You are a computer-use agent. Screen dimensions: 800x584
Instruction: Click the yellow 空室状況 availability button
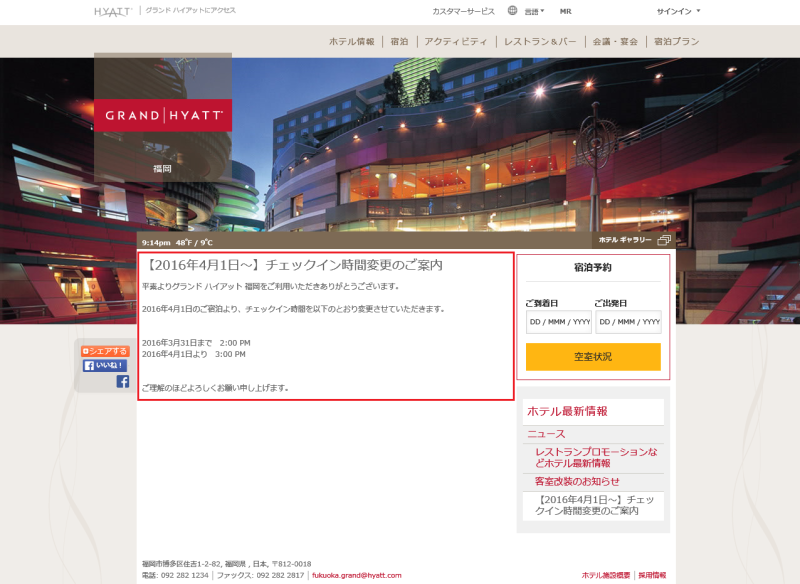593,357
